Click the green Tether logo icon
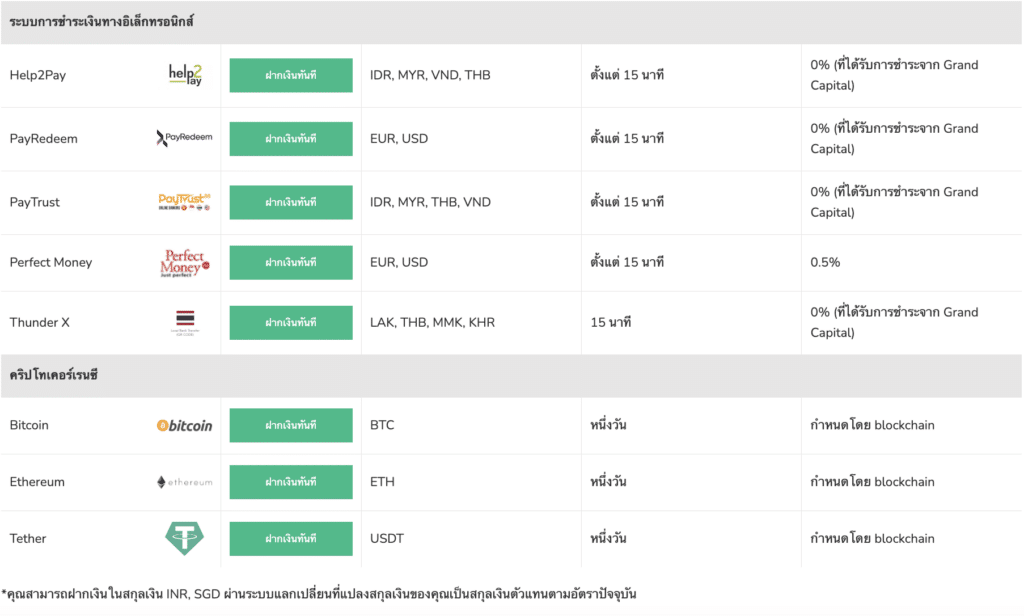The height and width of the screenshot is (616, 1024). [x=185, y=538]
